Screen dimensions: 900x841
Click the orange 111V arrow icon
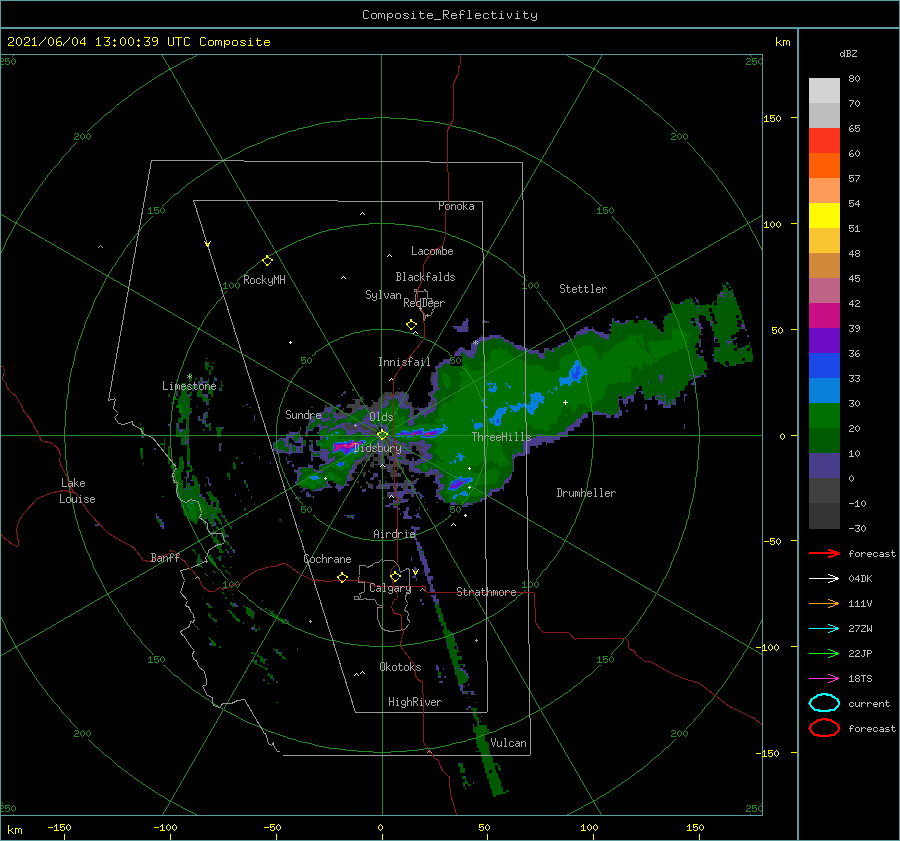(x=824, y=603)
